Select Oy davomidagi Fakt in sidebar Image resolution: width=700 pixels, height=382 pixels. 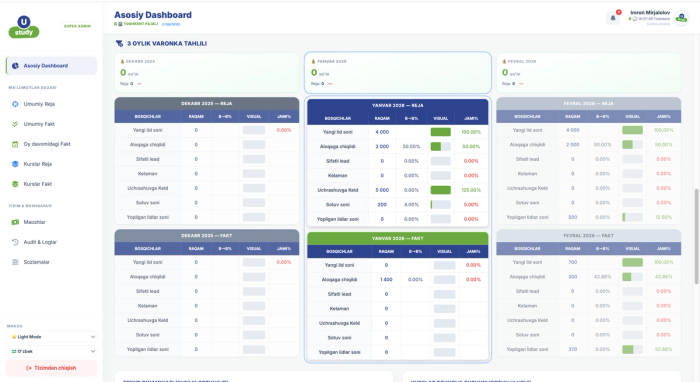(x=51, y=144)
